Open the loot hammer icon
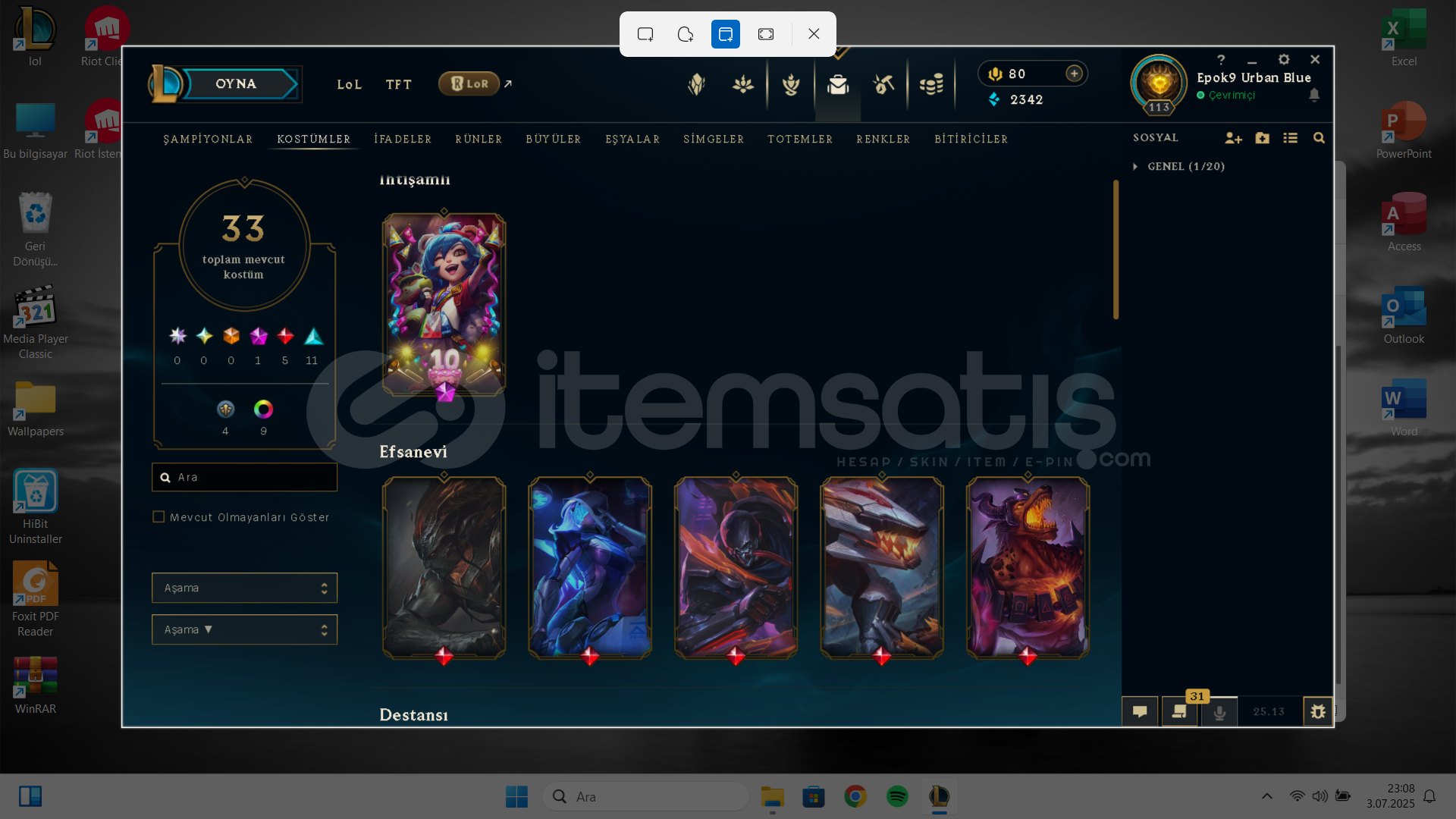 883,84
